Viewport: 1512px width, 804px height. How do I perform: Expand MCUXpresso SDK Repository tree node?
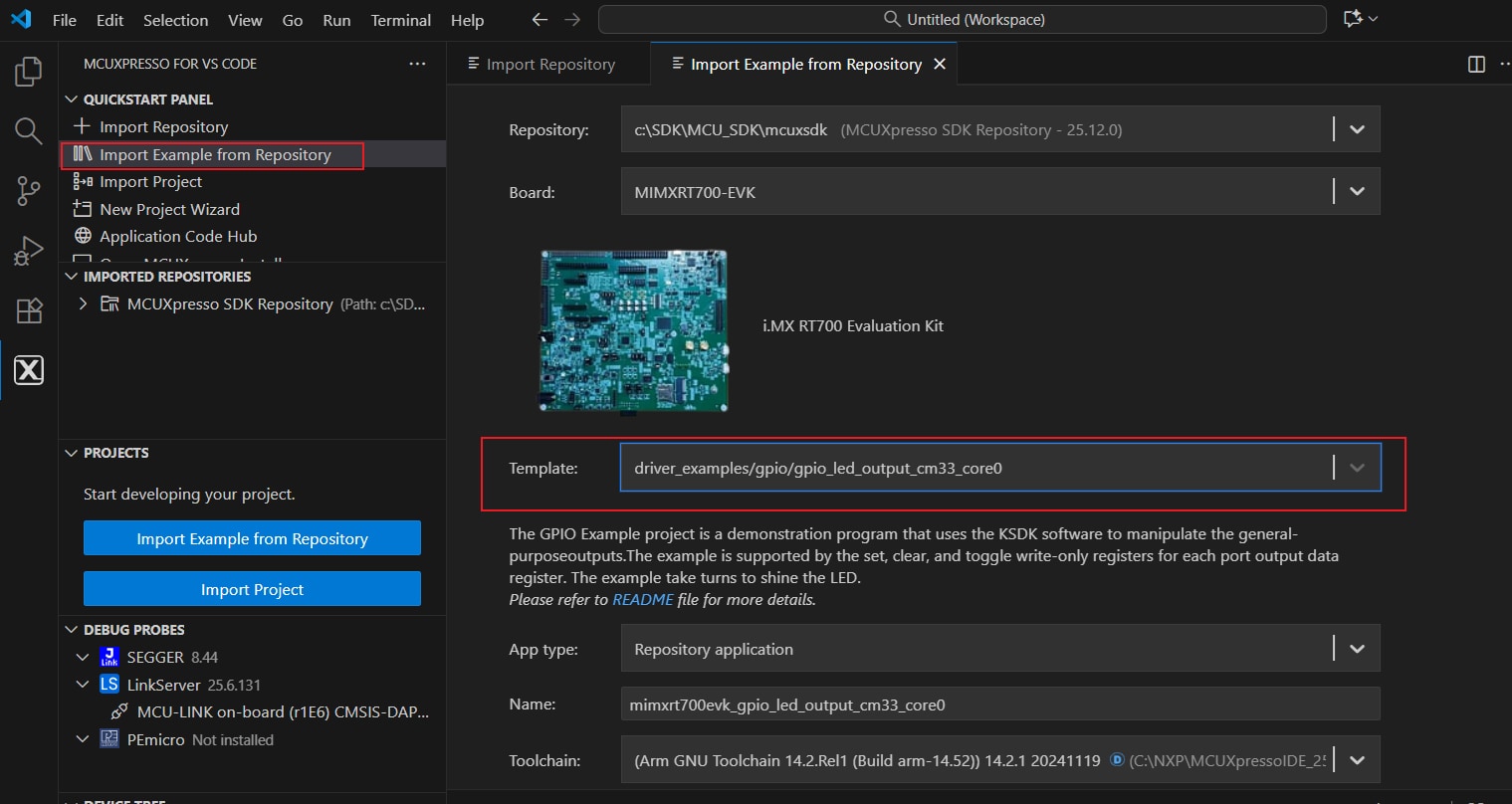[x=84, y=304]
